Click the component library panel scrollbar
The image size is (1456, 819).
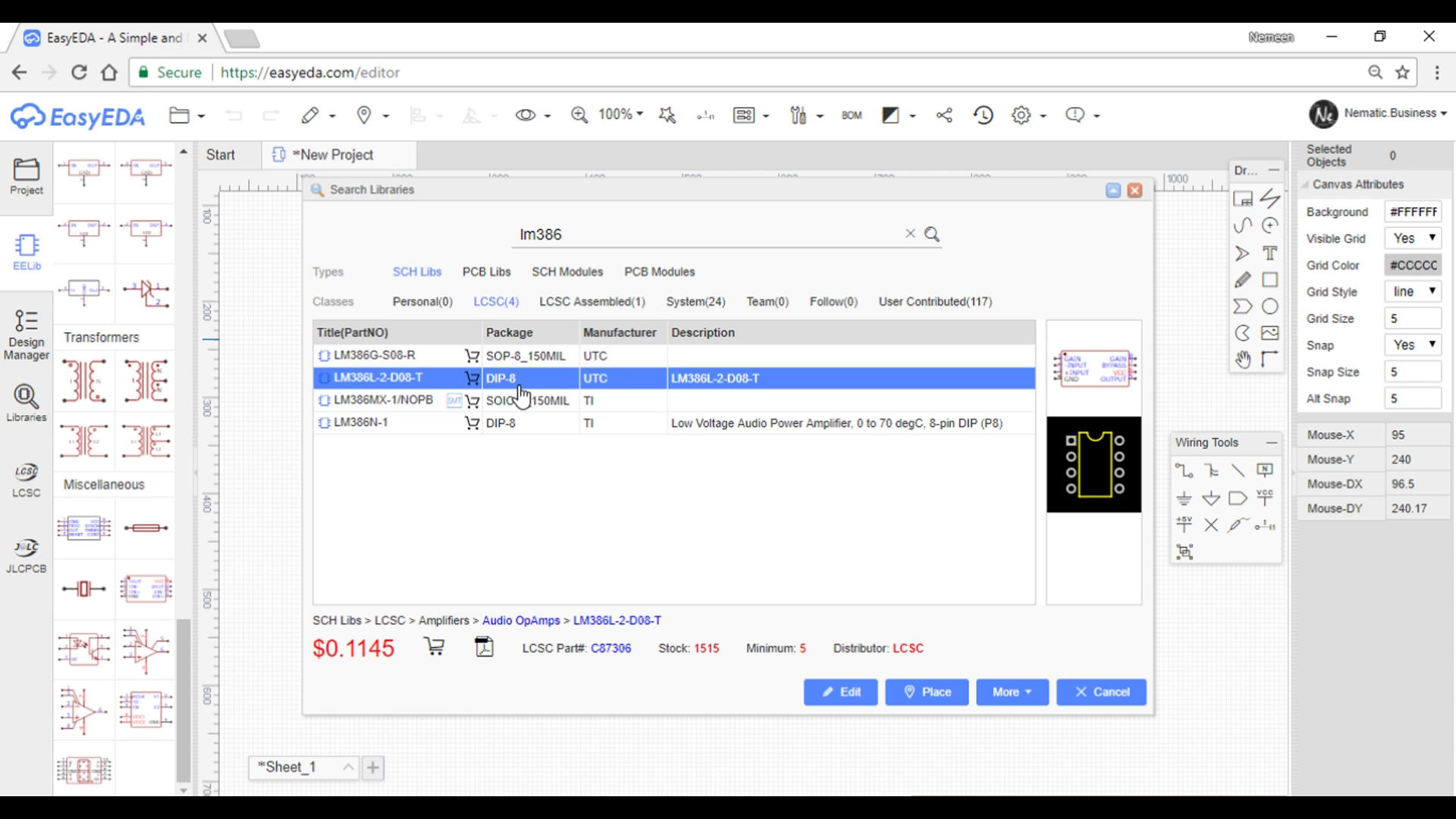click(x=184, y=700)
